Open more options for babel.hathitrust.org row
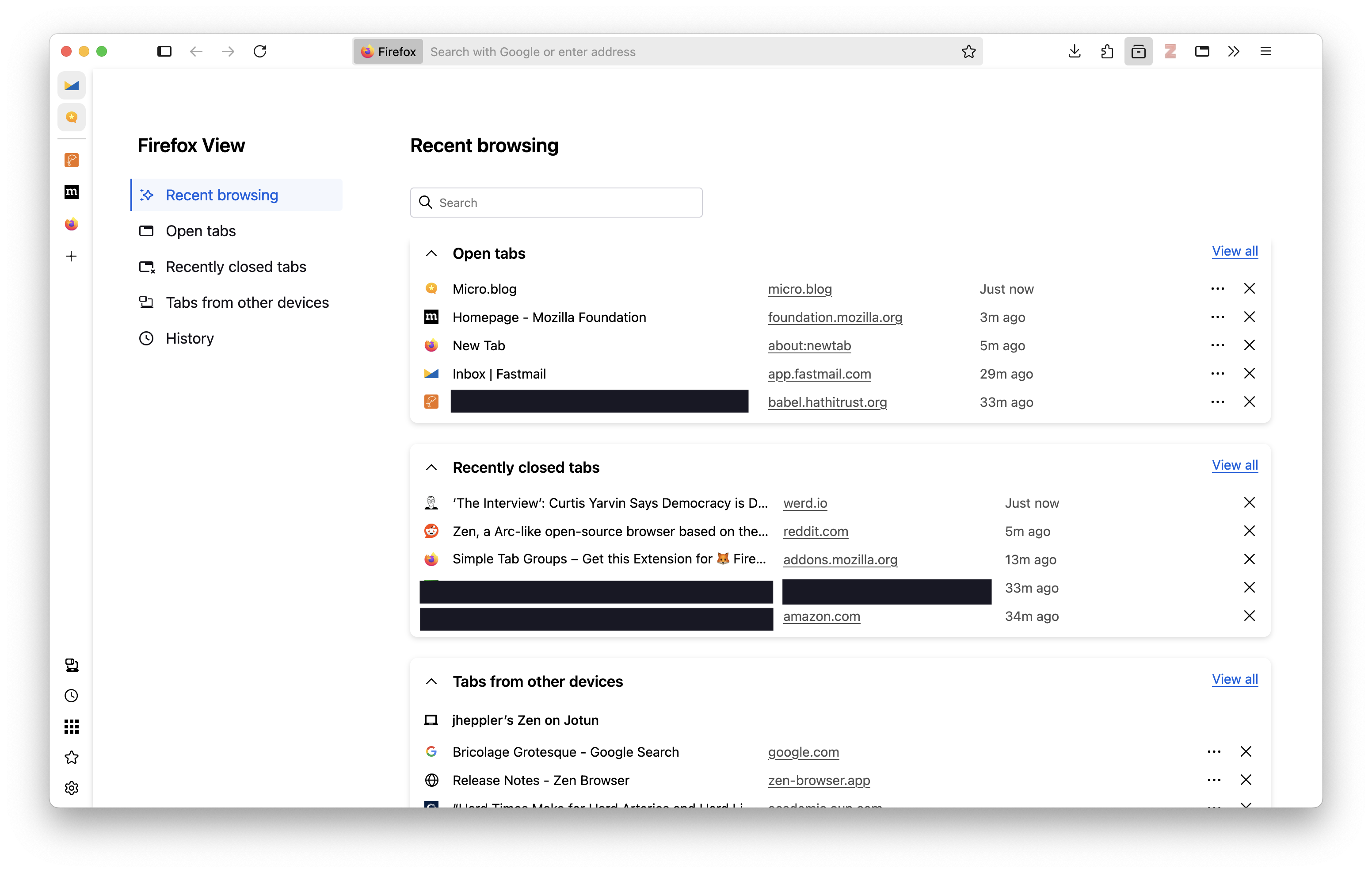The image size is (1372, 873). click(1218, 402)
